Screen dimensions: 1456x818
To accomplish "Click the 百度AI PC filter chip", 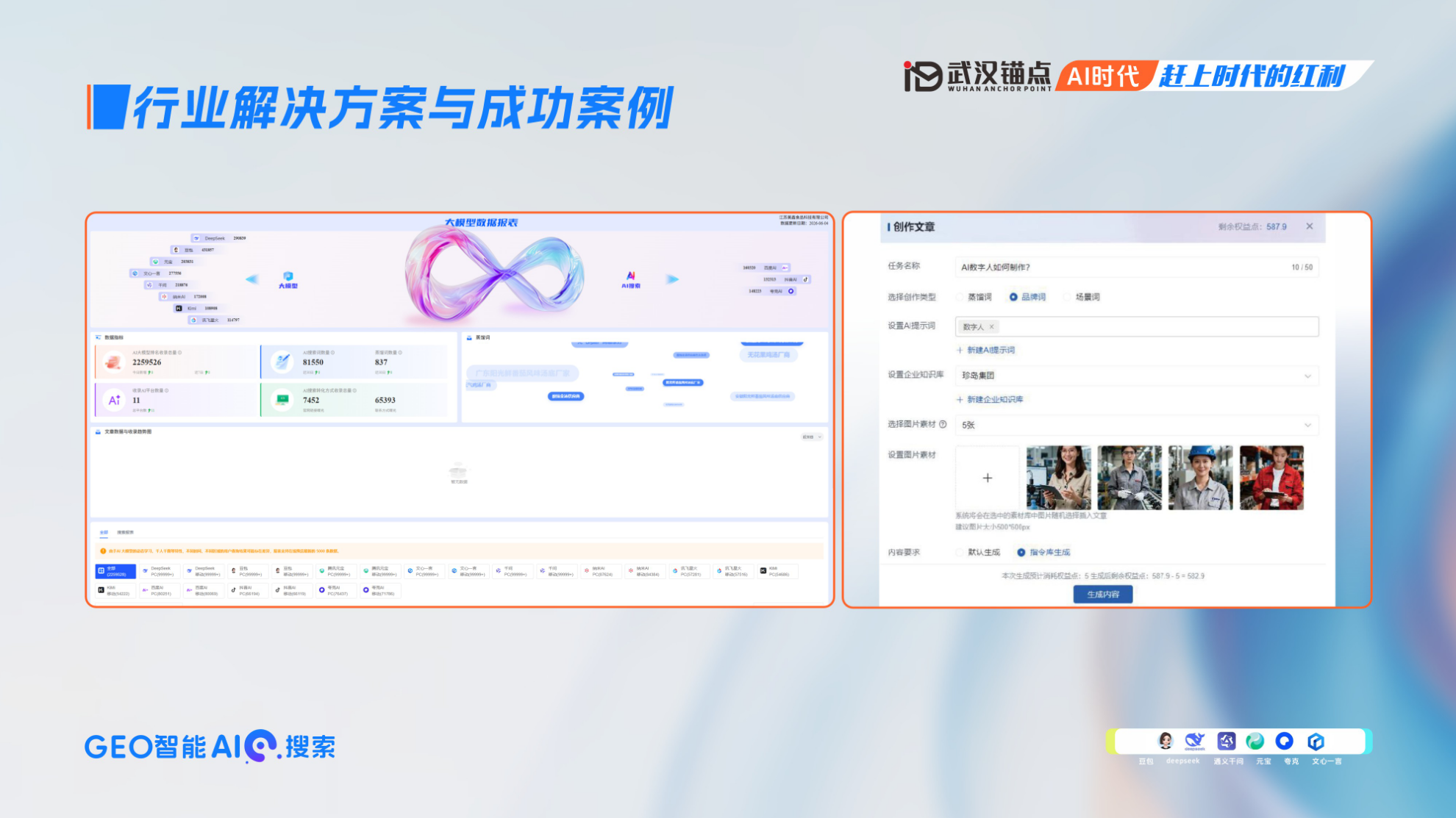I will [160, 590].
